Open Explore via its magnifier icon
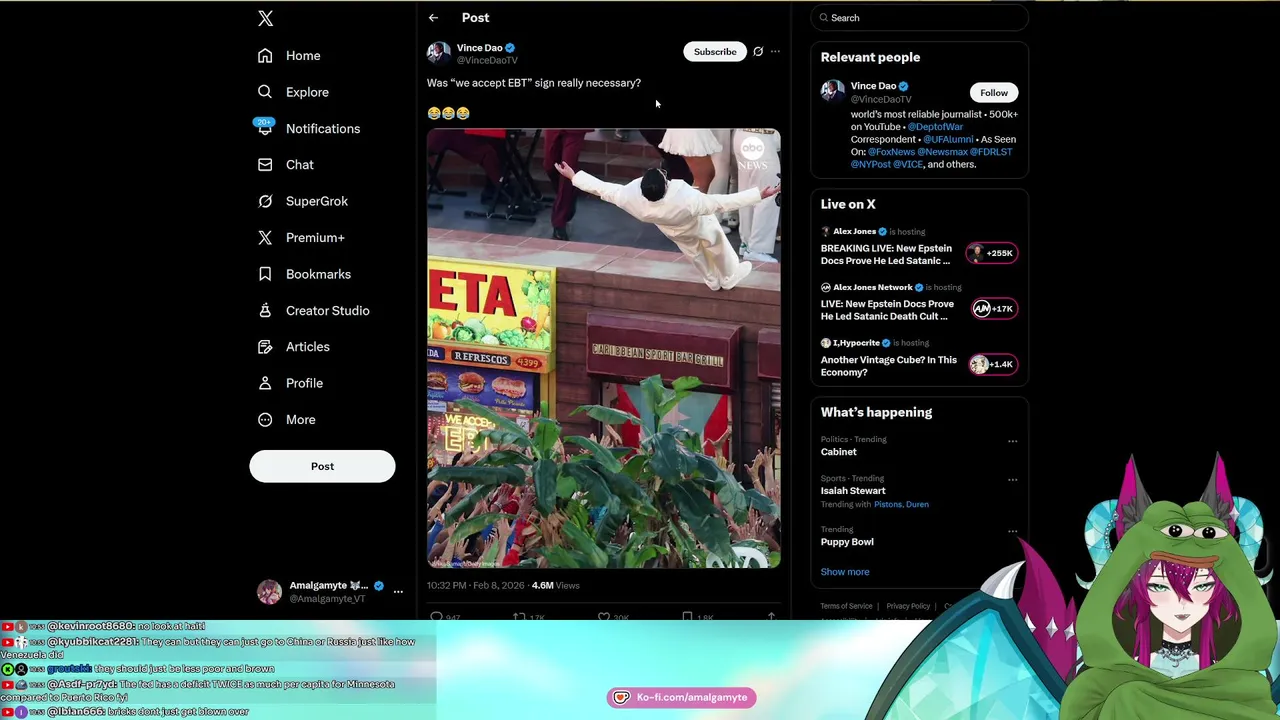Viewport: 1280px width, 720px height. [265, 92]
